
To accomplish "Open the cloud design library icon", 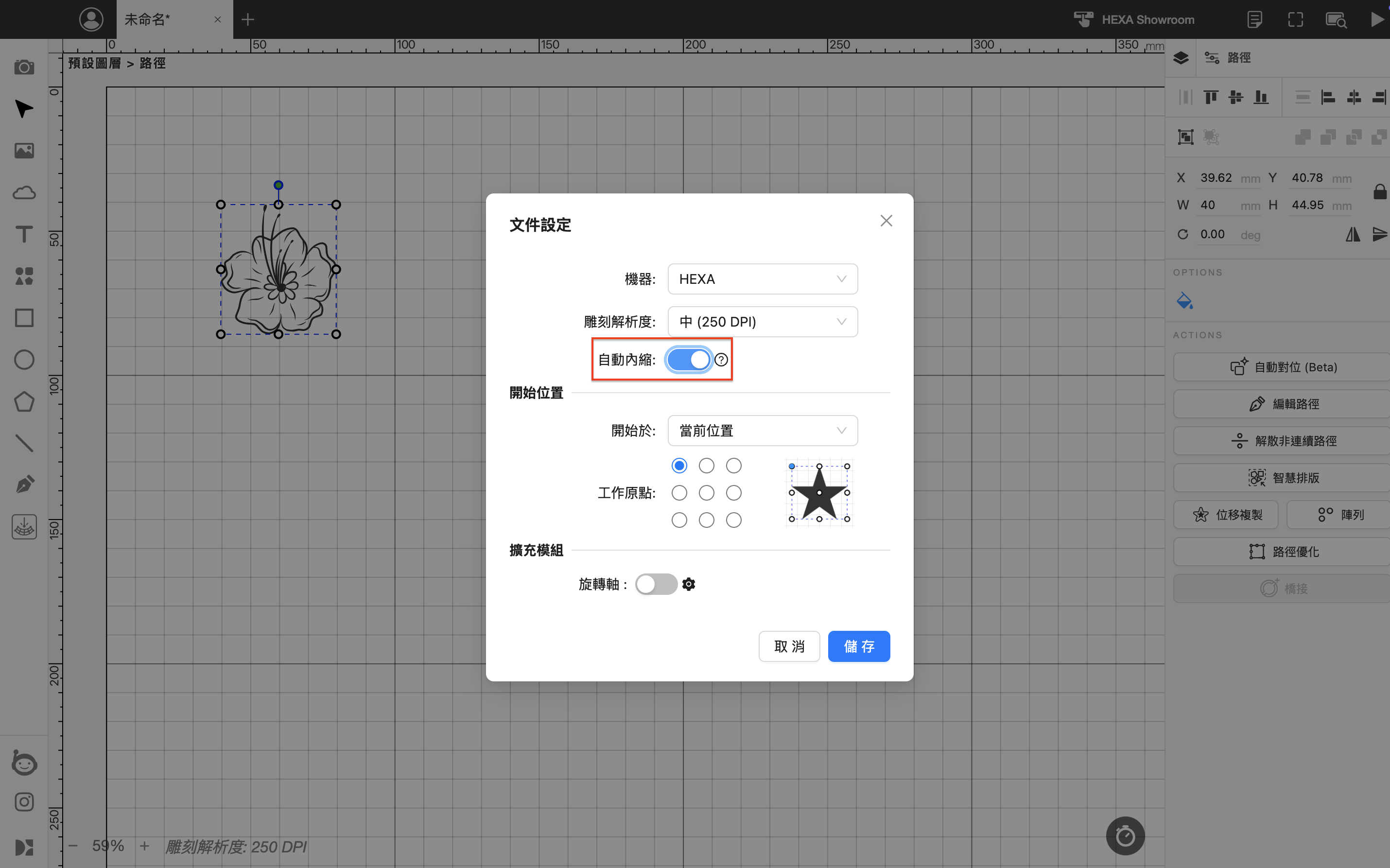I will pos(24,192).
